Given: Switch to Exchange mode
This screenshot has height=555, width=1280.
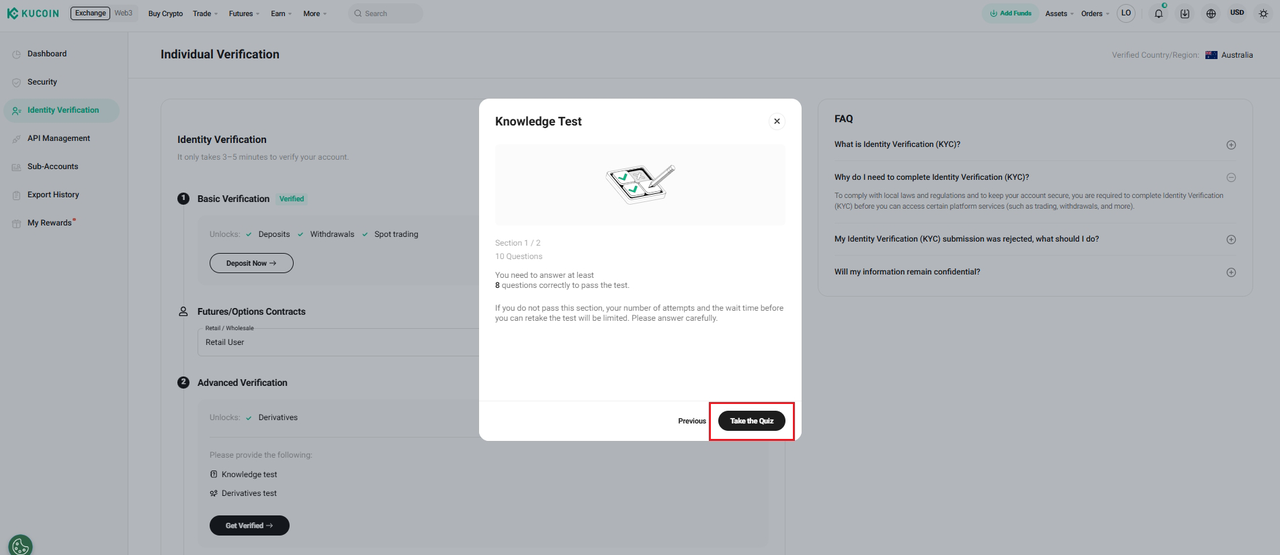Looking at the screenshot, I should [x=90, y=14].
